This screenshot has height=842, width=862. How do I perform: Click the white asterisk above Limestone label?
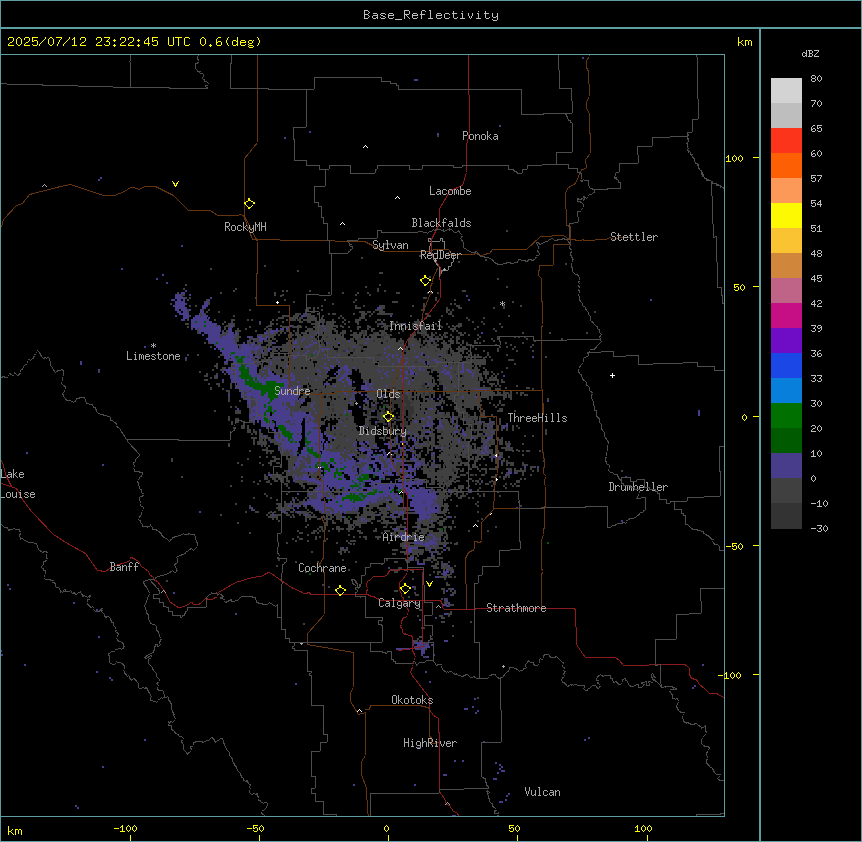tap(153, 346)
